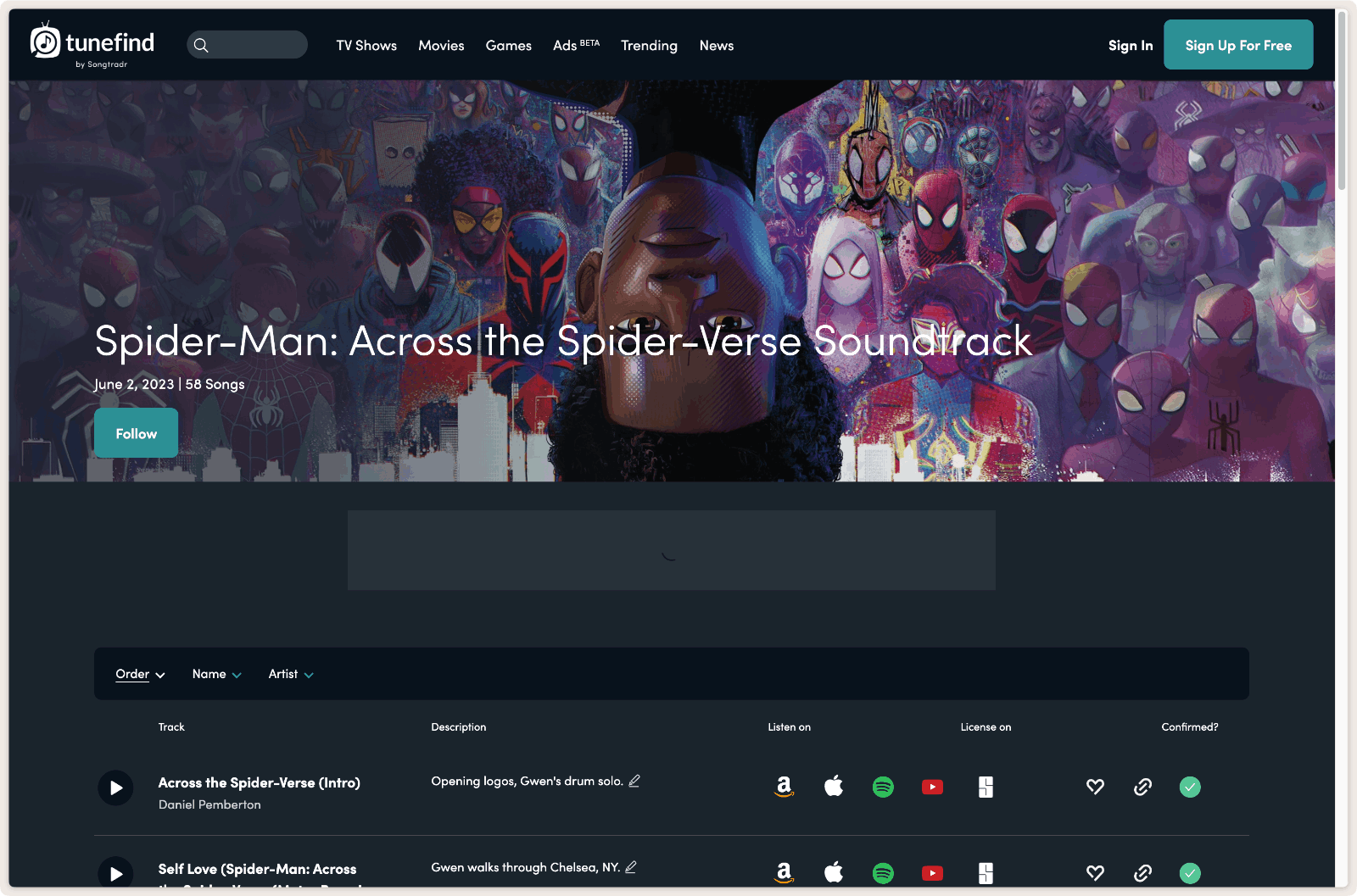Image resolution: width=1357 pixels, height=896 pixels.
Task: Click the confirmed checkmark for Self Love
Action: point(1190,873)
